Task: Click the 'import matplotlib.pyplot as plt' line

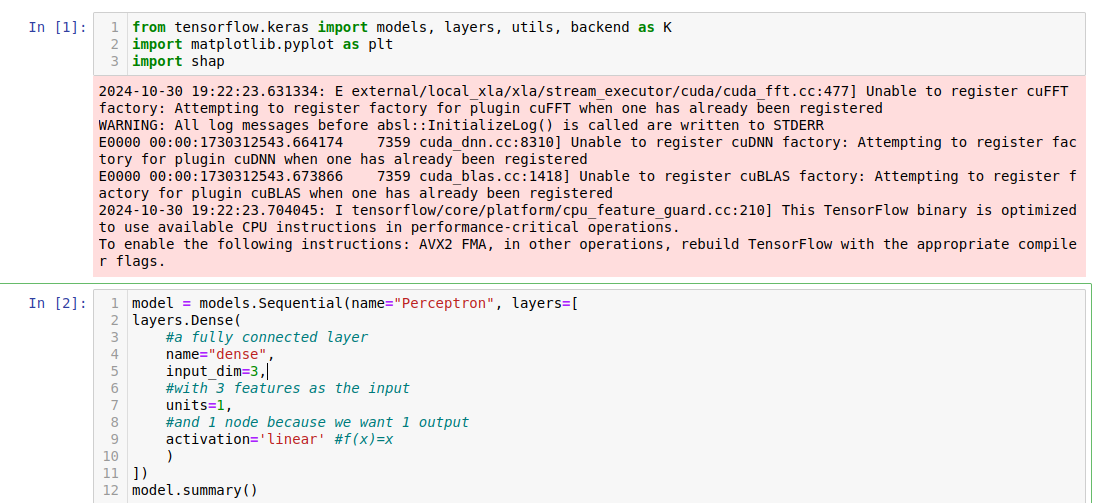Action: (x=263, y=45)
